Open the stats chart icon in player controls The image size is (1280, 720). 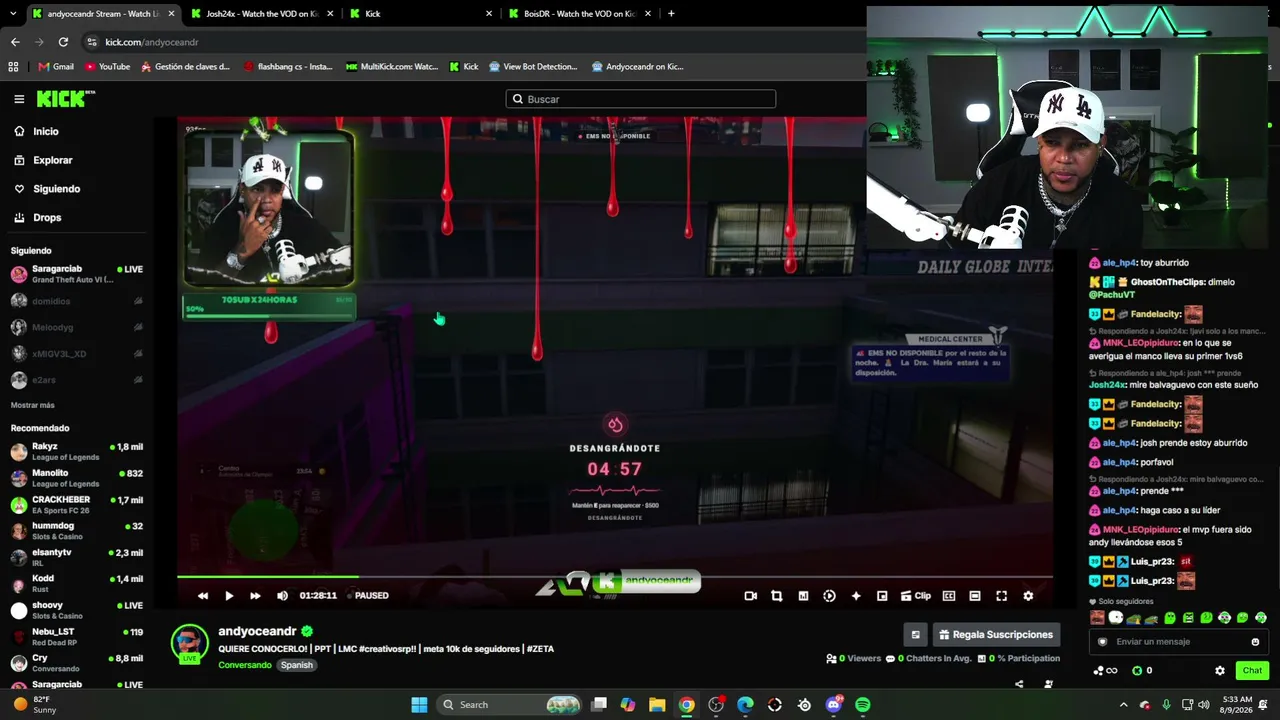pyautogui.click(x=803, y=596)
